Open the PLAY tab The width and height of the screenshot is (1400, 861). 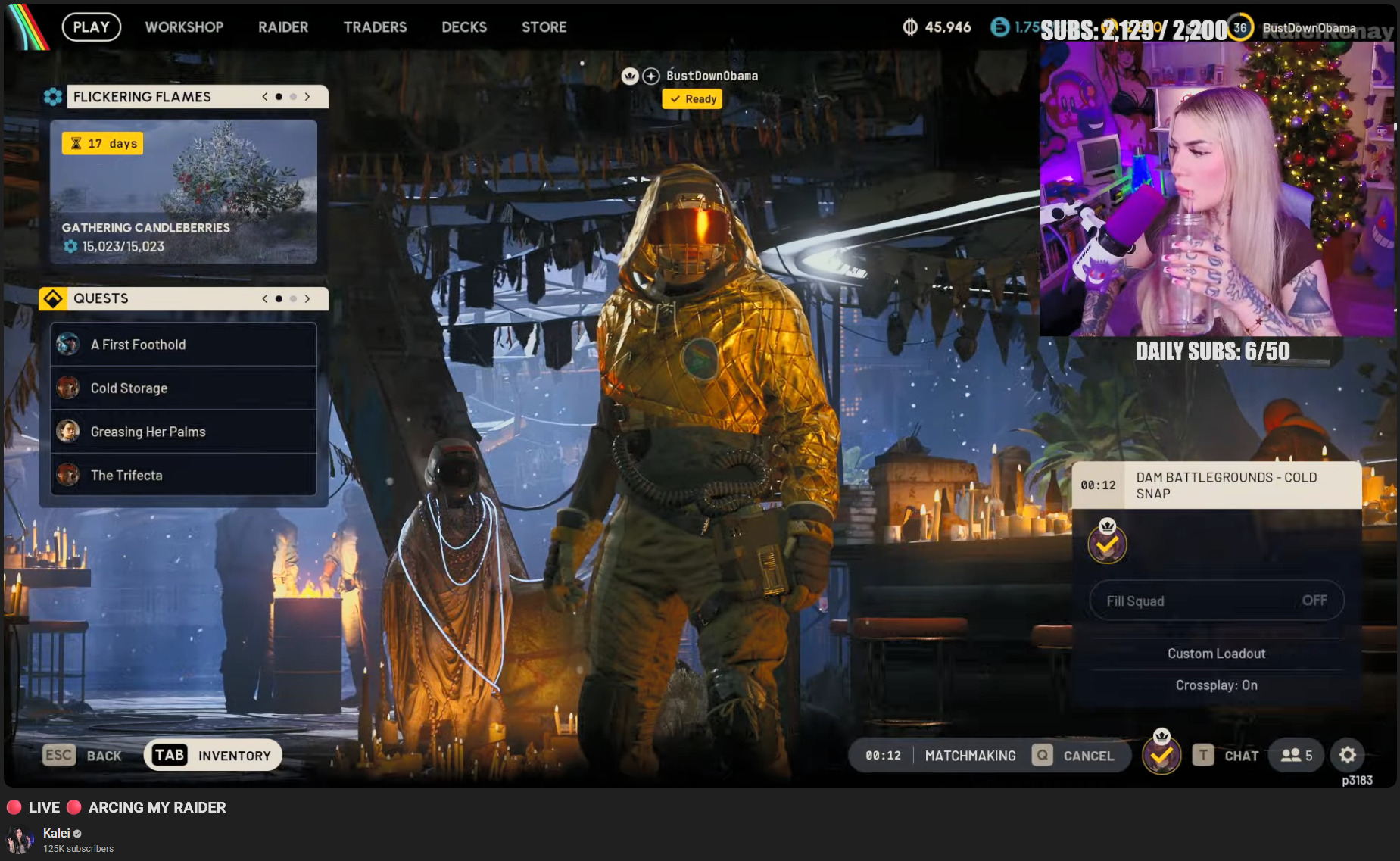click(91, 27)
